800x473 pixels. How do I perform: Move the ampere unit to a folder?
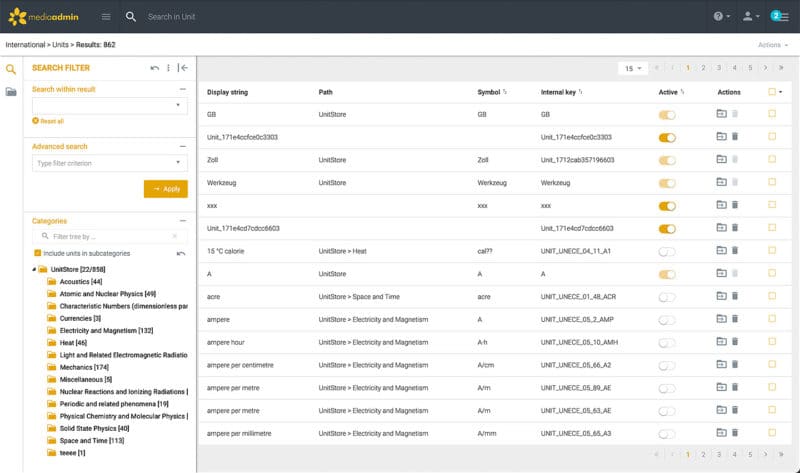[721, 319]
